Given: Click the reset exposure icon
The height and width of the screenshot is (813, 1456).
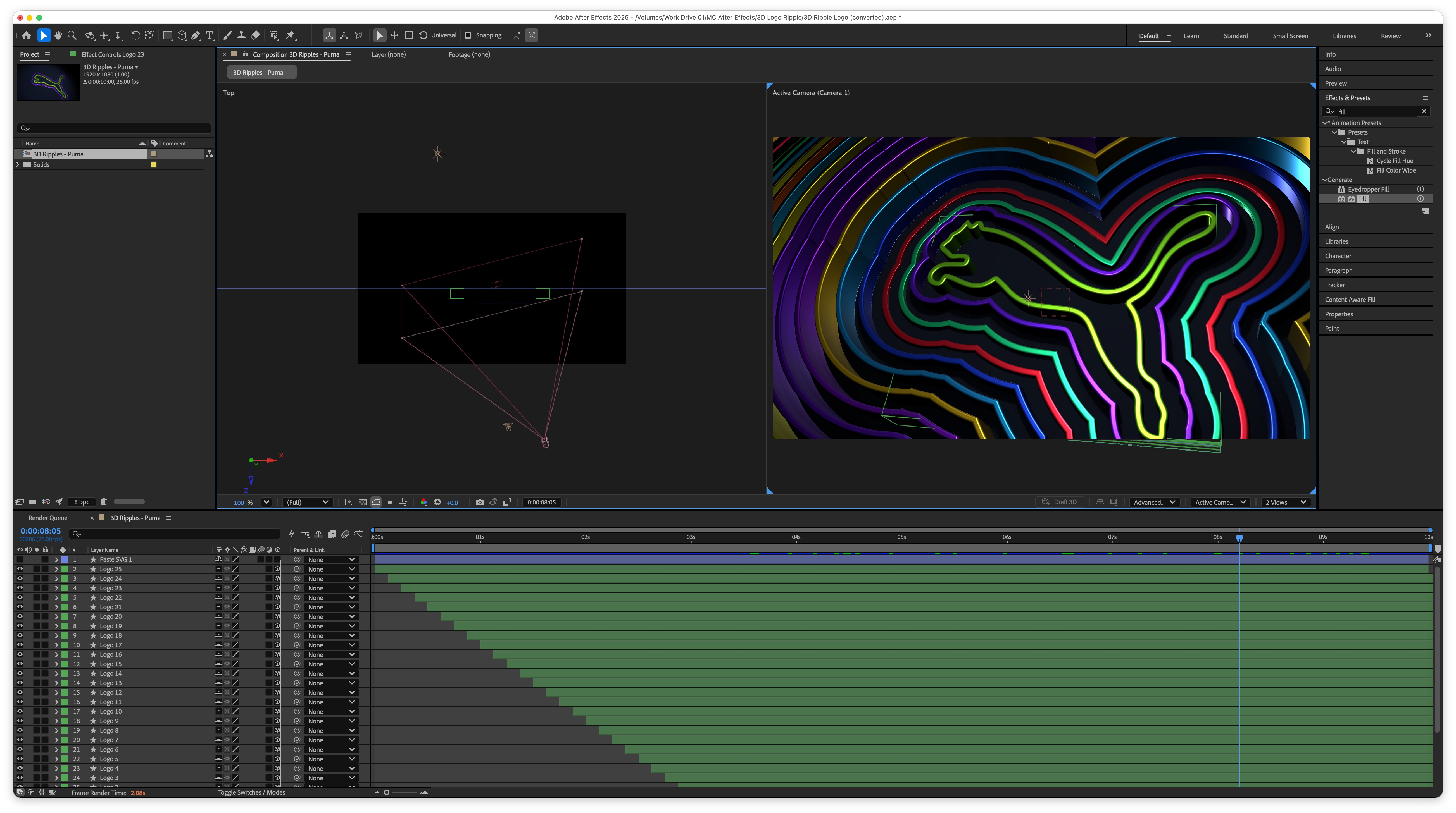Looking at the screenshot, I should [437, 502].
